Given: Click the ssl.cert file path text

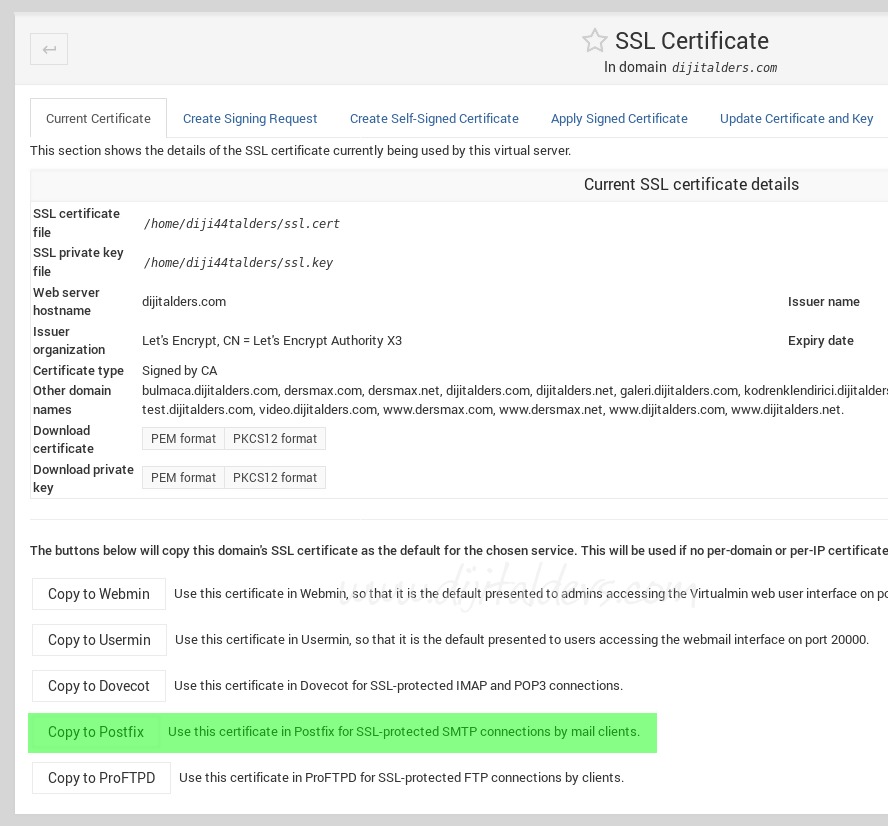Looking at the screenshot, I should point(241,224).
